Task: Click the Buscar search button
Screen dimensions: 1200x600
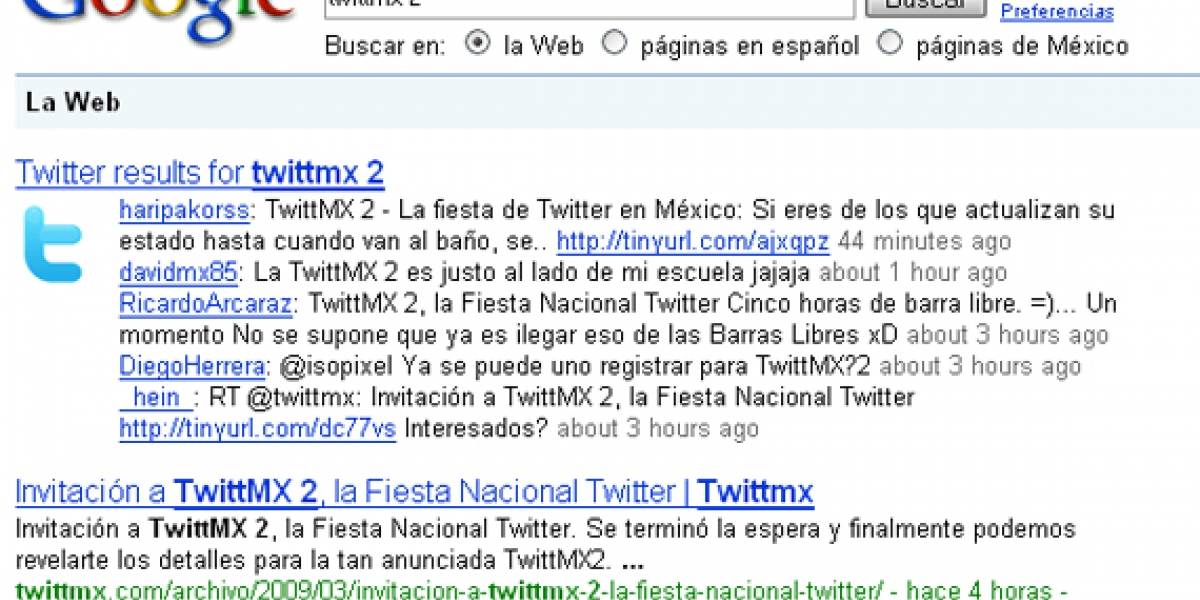Action: 926,8
